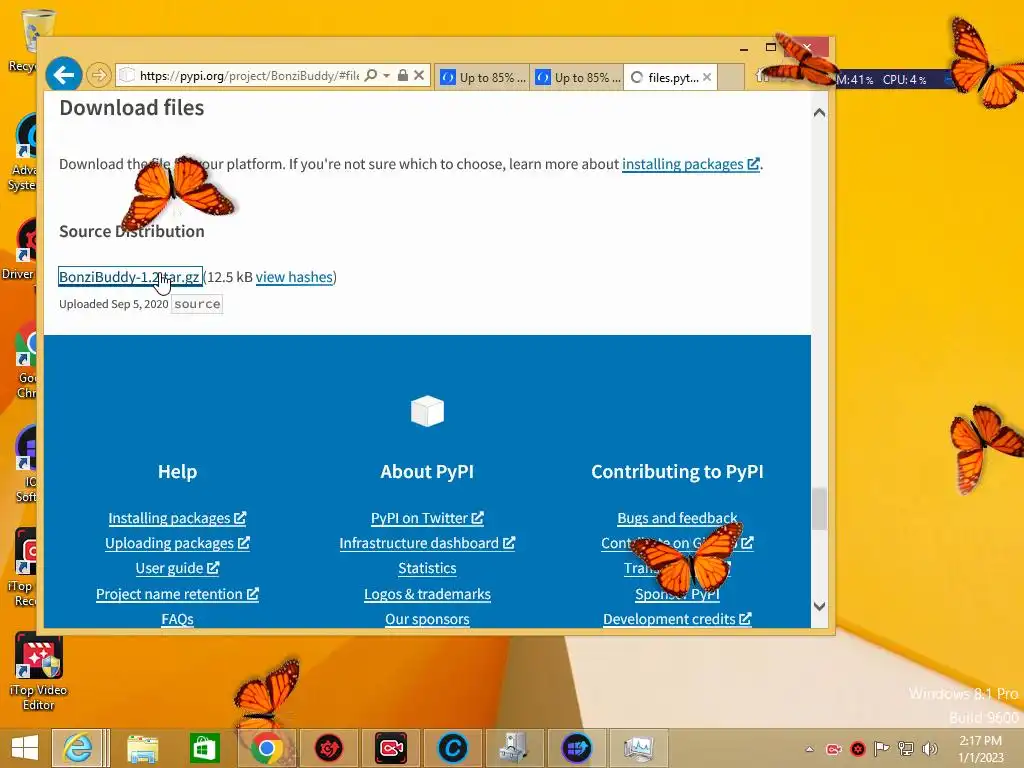Image resolution: width=1024 pixels, height=768 pixels.
Task: Click the screen recorder tray icon
Action: click(833, 749)
